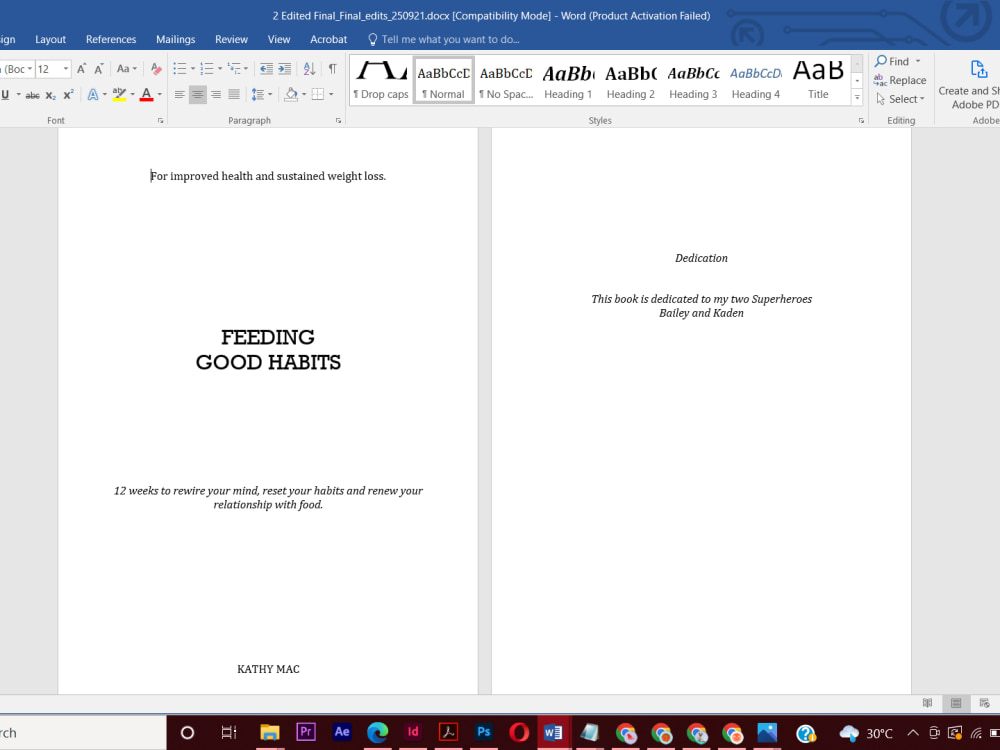Click the Line and Paragraph Spacing icon
Viewport: 1000px width, 750px height.
tap(256, 95)
